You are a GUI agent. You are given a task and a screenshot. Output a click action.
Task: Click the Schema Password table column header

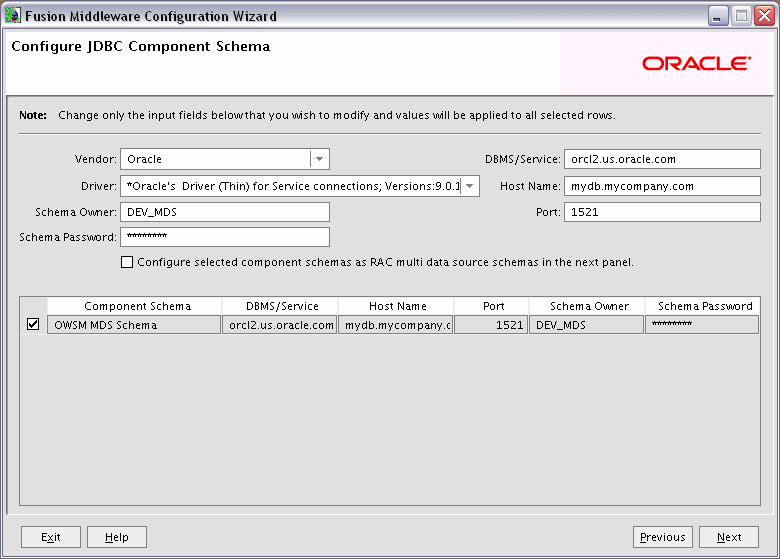[x=702, y=306]
